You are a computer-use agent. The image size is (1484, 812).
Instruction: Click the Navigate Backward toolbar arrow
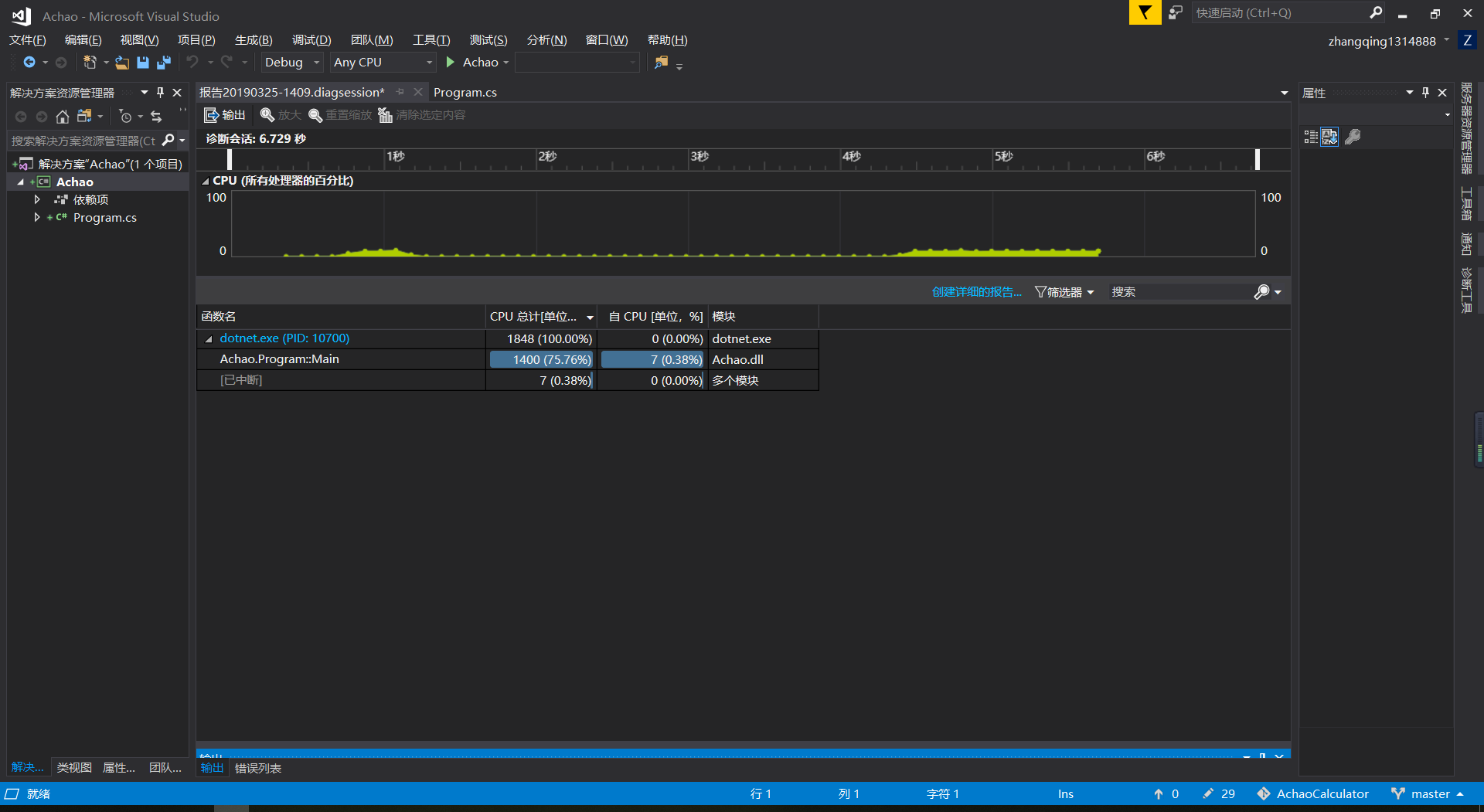tap(29, 62)
